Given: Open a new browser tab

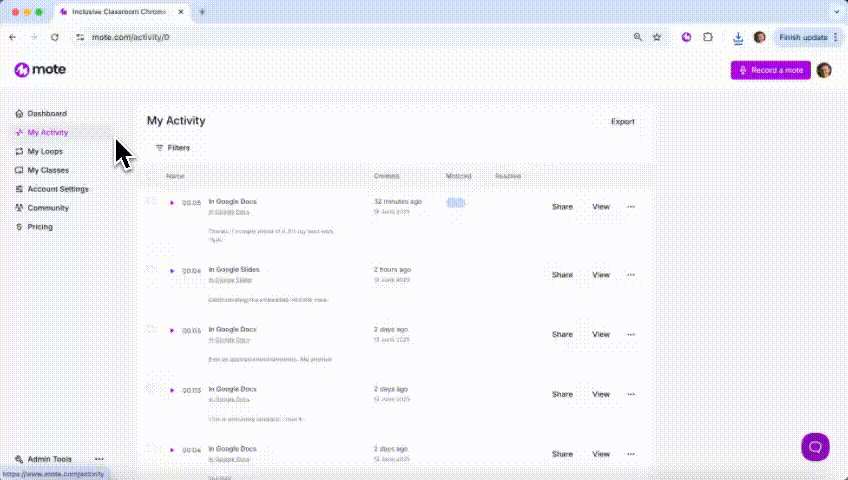Looking at the screenshot, I should pyautogui.click(x=202, y=11).
